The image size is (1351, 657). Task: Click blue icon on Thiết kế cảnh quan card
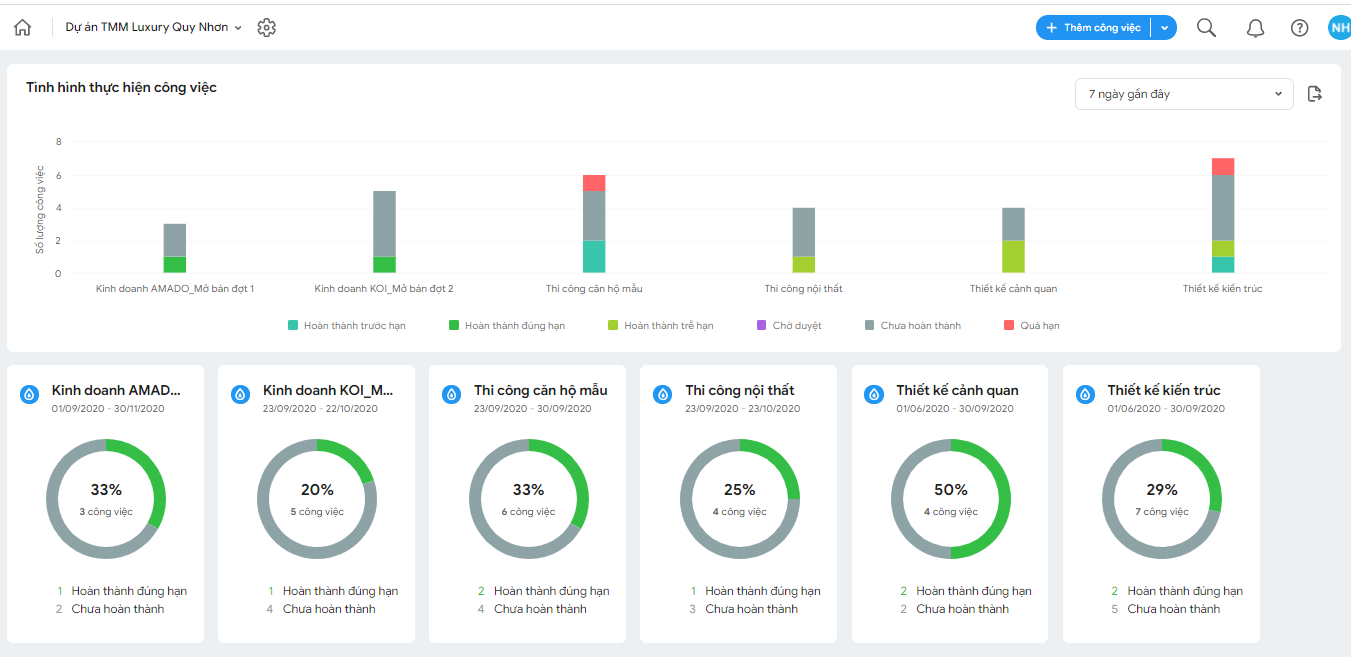[874, 395]
